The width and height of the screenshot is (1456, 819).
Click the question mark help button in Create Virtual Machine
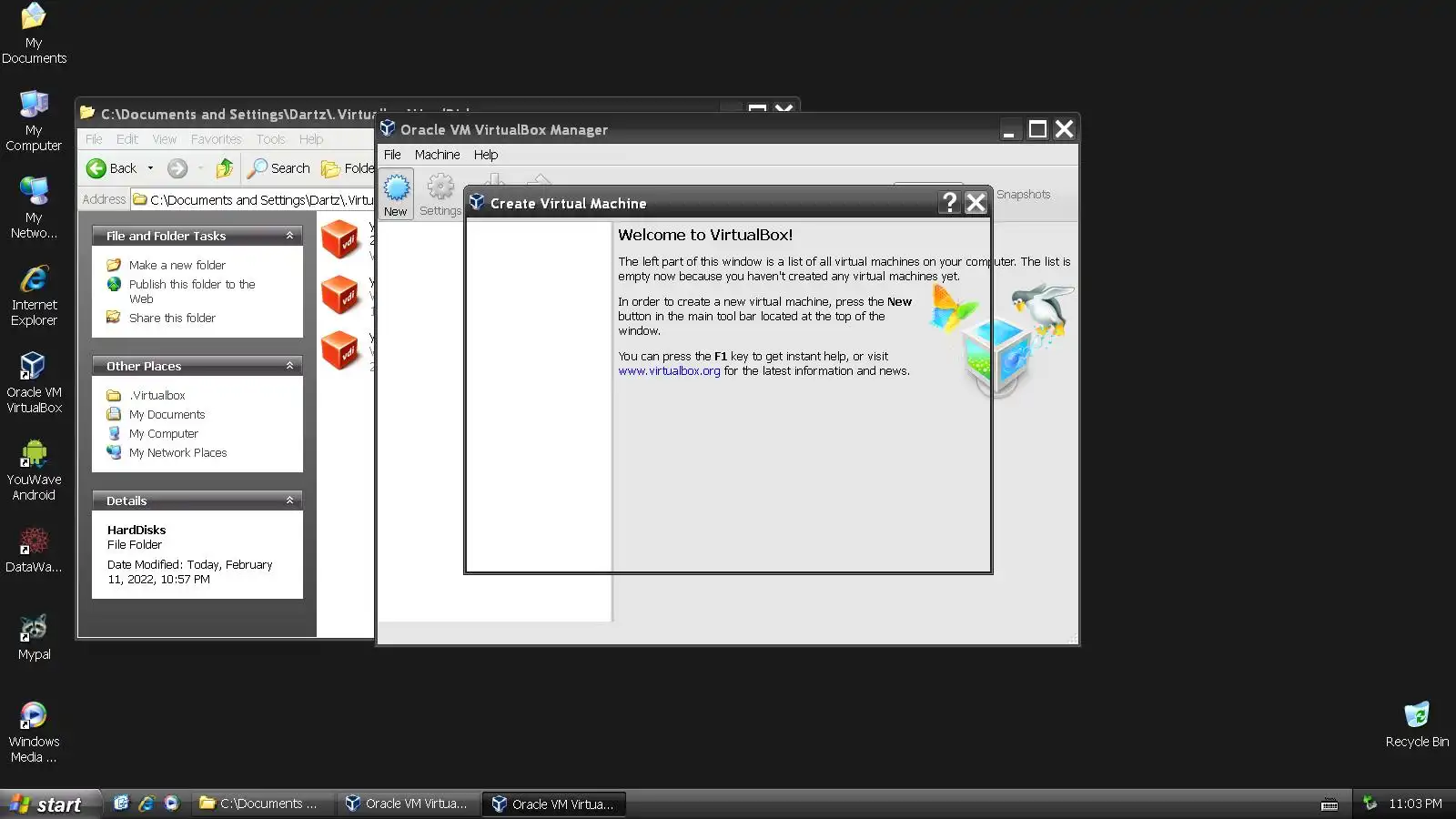pyautogui.click(x=950, y=203)
